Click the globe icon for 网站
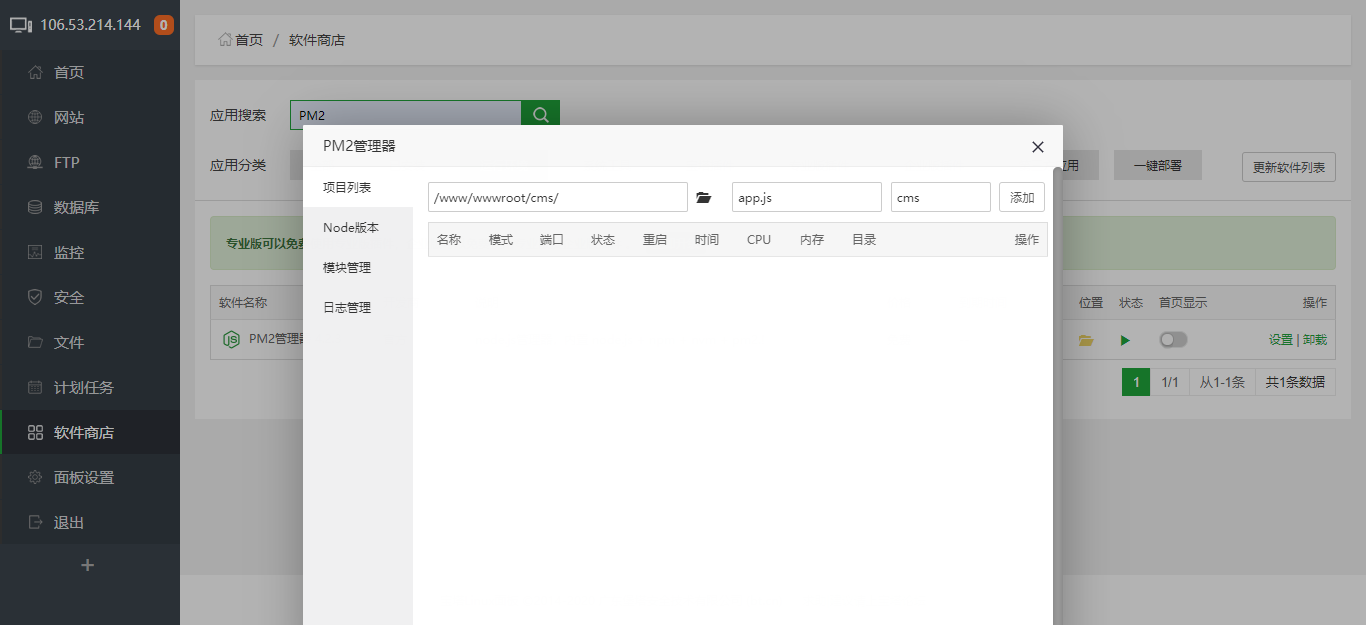 coord(35,117)
